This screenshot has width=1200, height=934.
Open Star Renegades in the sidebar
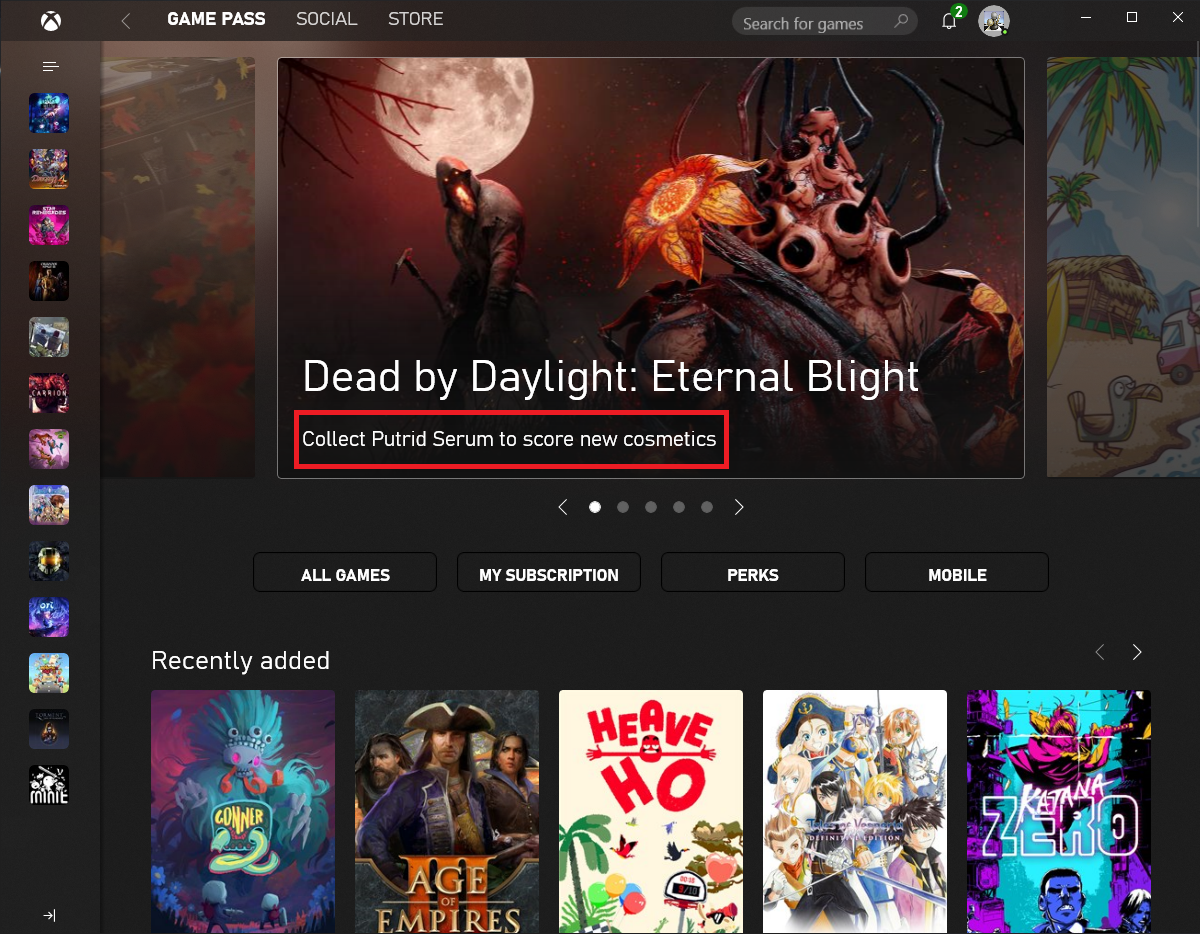point(49,226)
